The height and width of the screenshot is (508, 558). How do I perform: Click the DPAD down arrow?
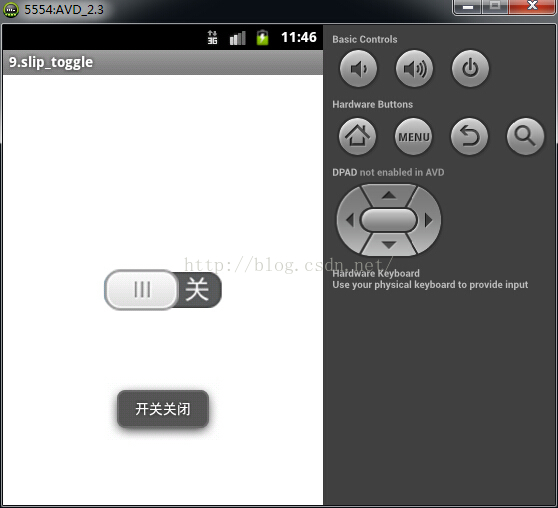tap(389, 245)
